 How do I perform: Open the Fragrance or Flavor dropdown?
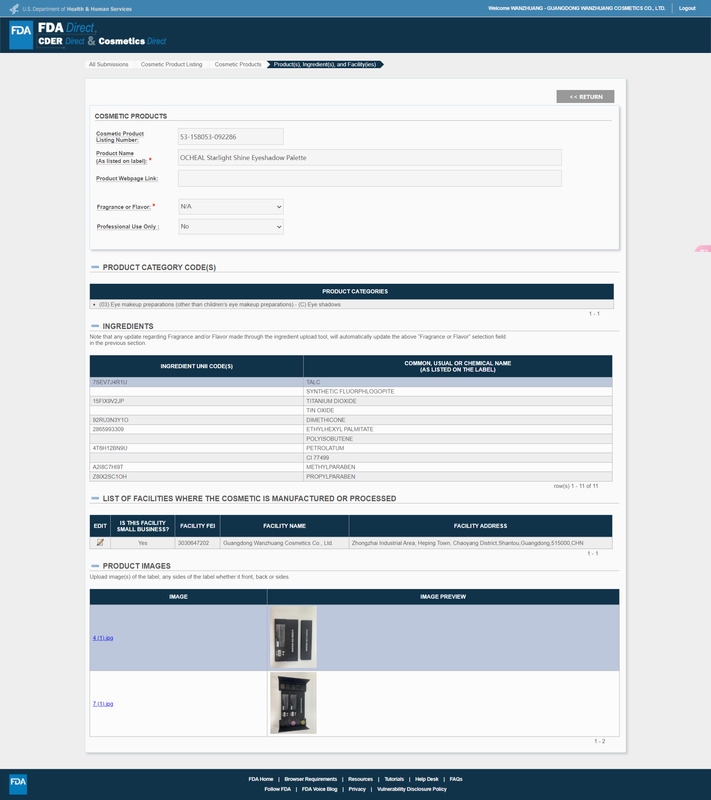tap(230, 206)
